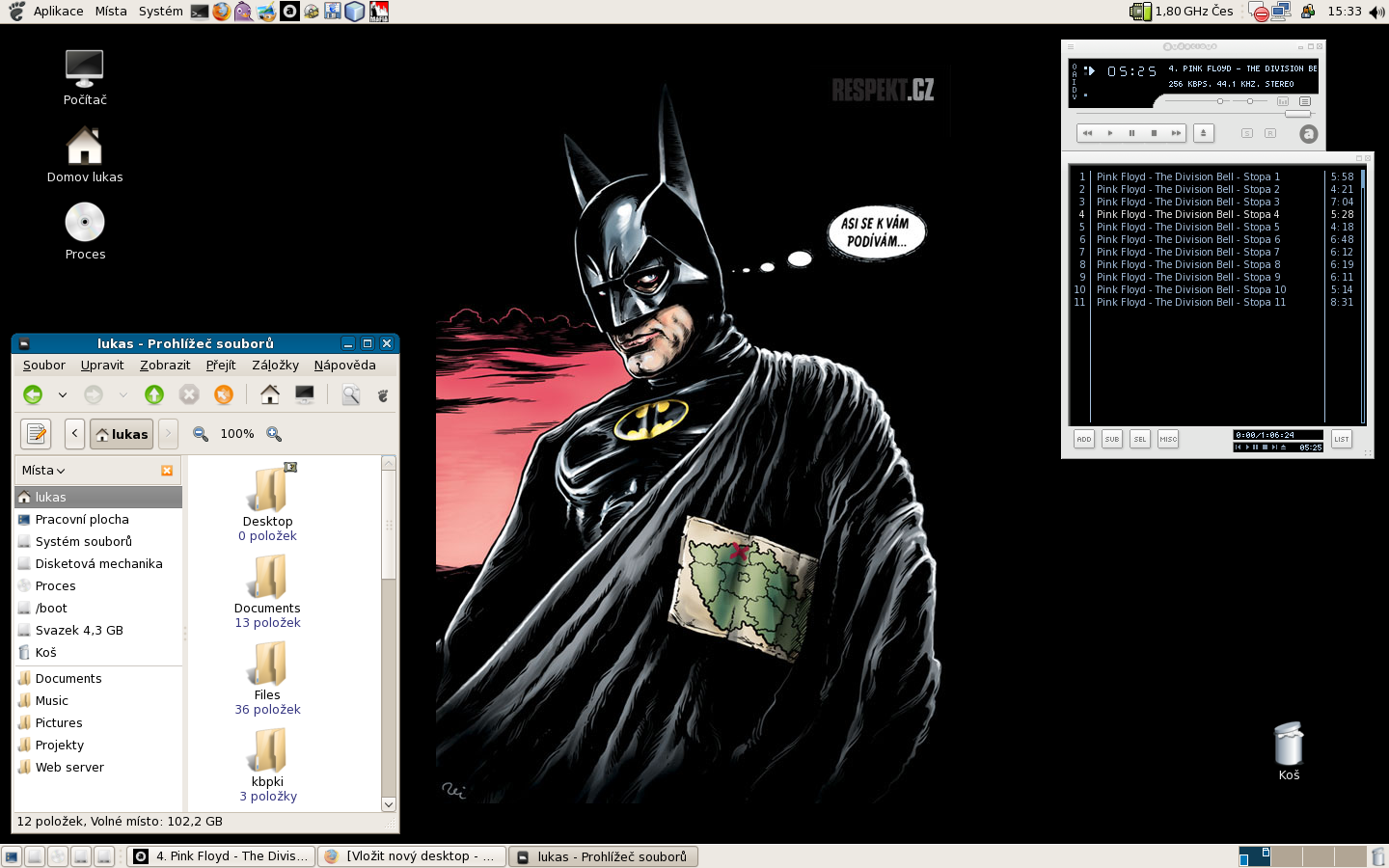Click MISC in the playlist window
The height and width of the screenshot is (868, 1389).
point(1168,439)
